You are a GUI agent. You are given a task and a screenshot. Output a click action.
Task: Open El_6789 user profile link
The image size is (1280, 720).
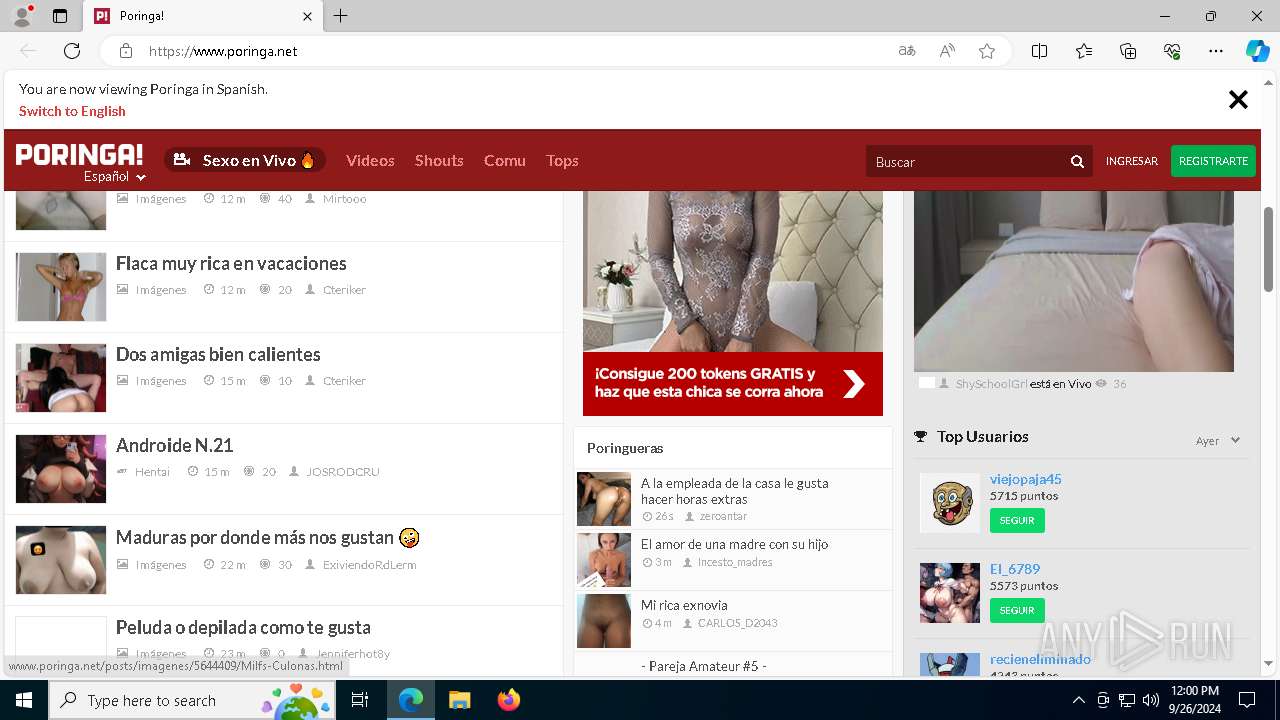coord(1015,569)
